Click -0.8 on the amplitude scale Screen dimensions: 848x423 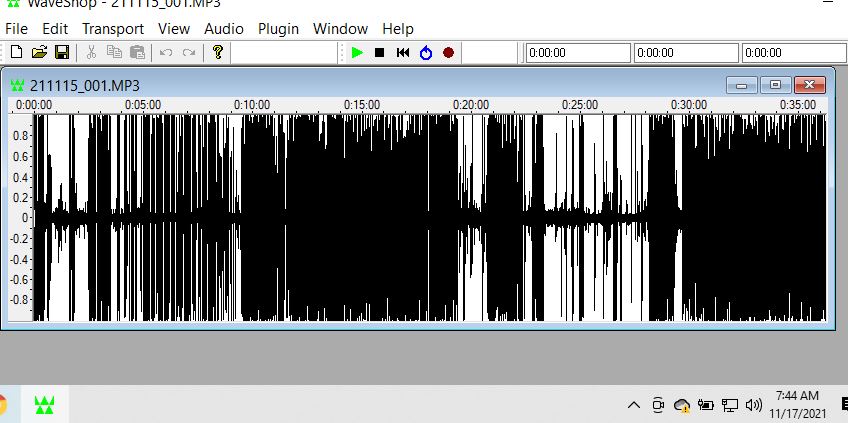19,300
